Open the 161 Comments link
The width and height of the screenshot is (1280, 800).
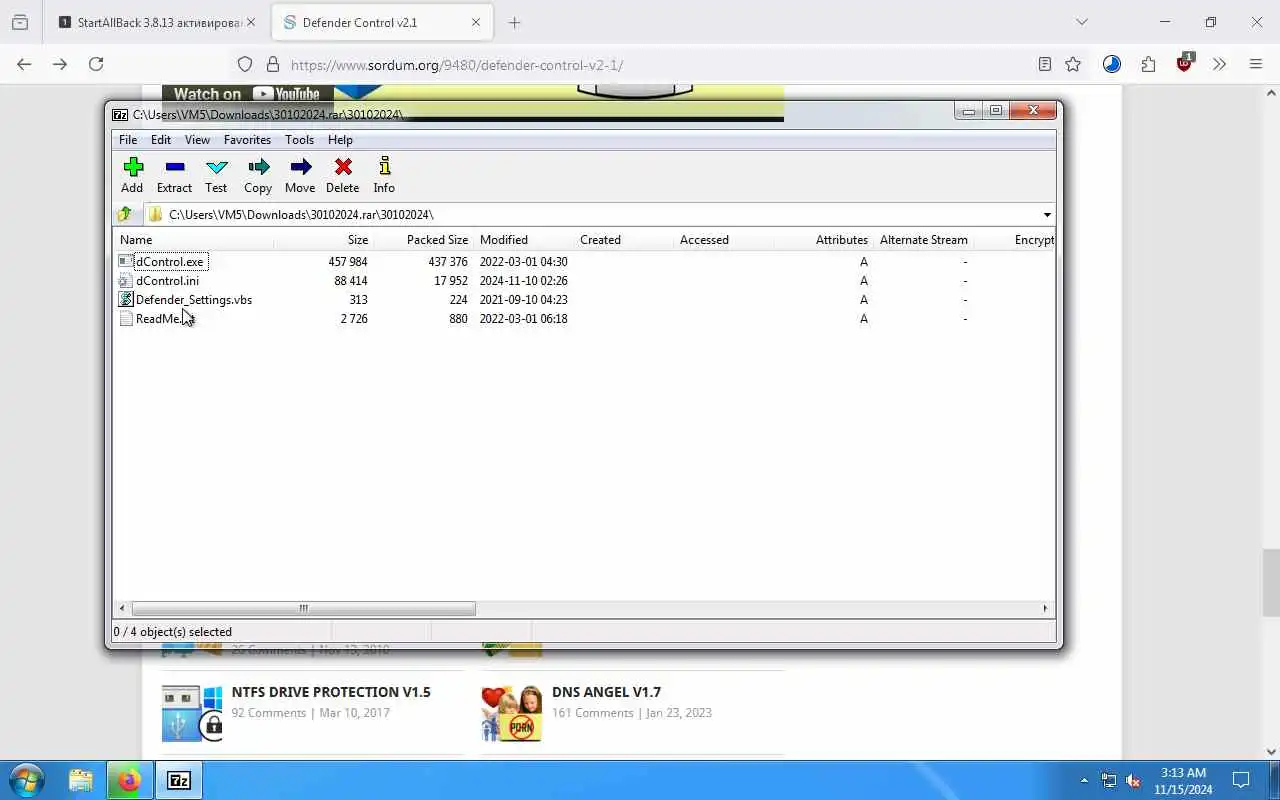coord(593,713)
